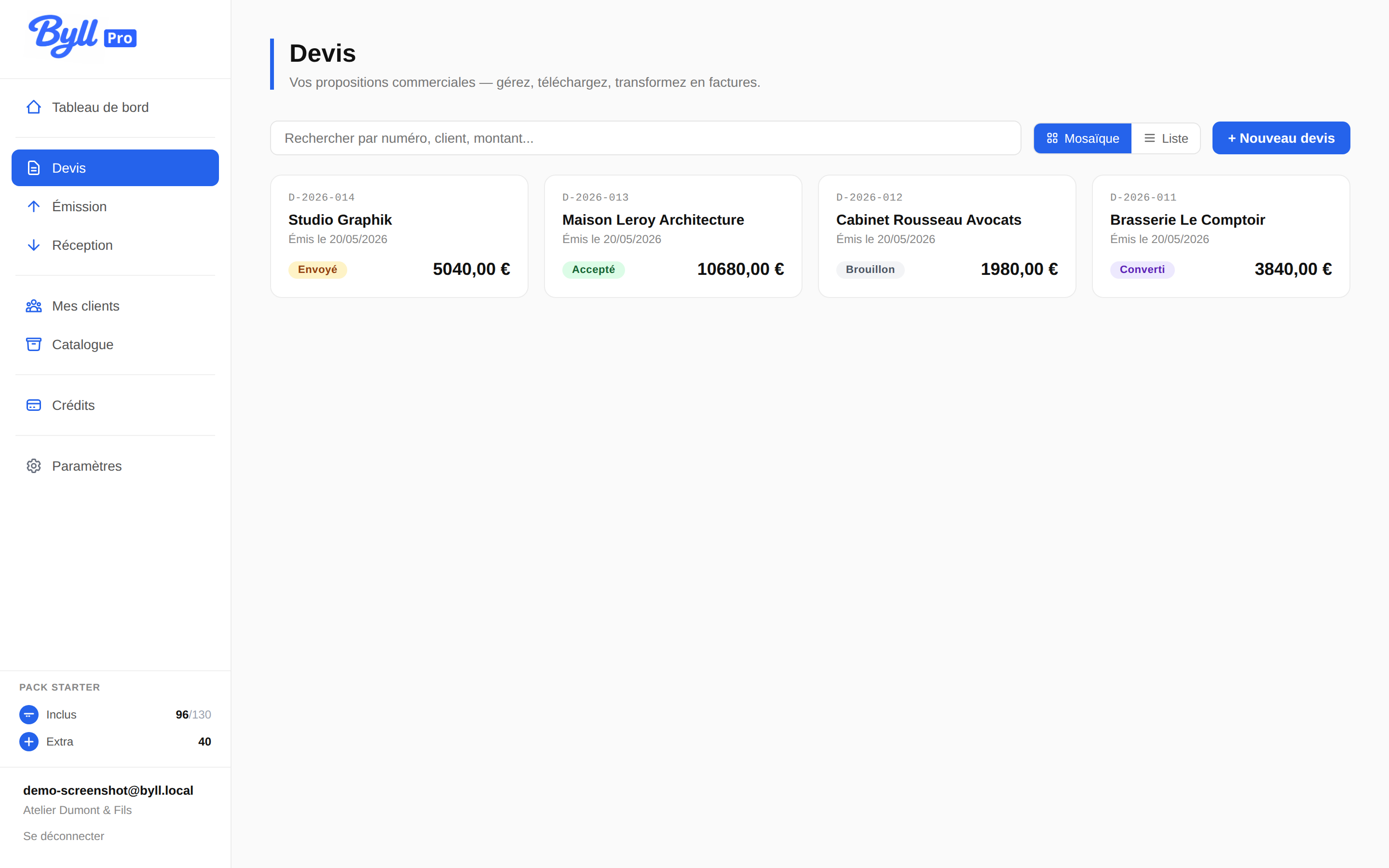Open the Maison Leroy Architecture quote card
This screenshot has height=868, width=1389.
coord(673,236)
